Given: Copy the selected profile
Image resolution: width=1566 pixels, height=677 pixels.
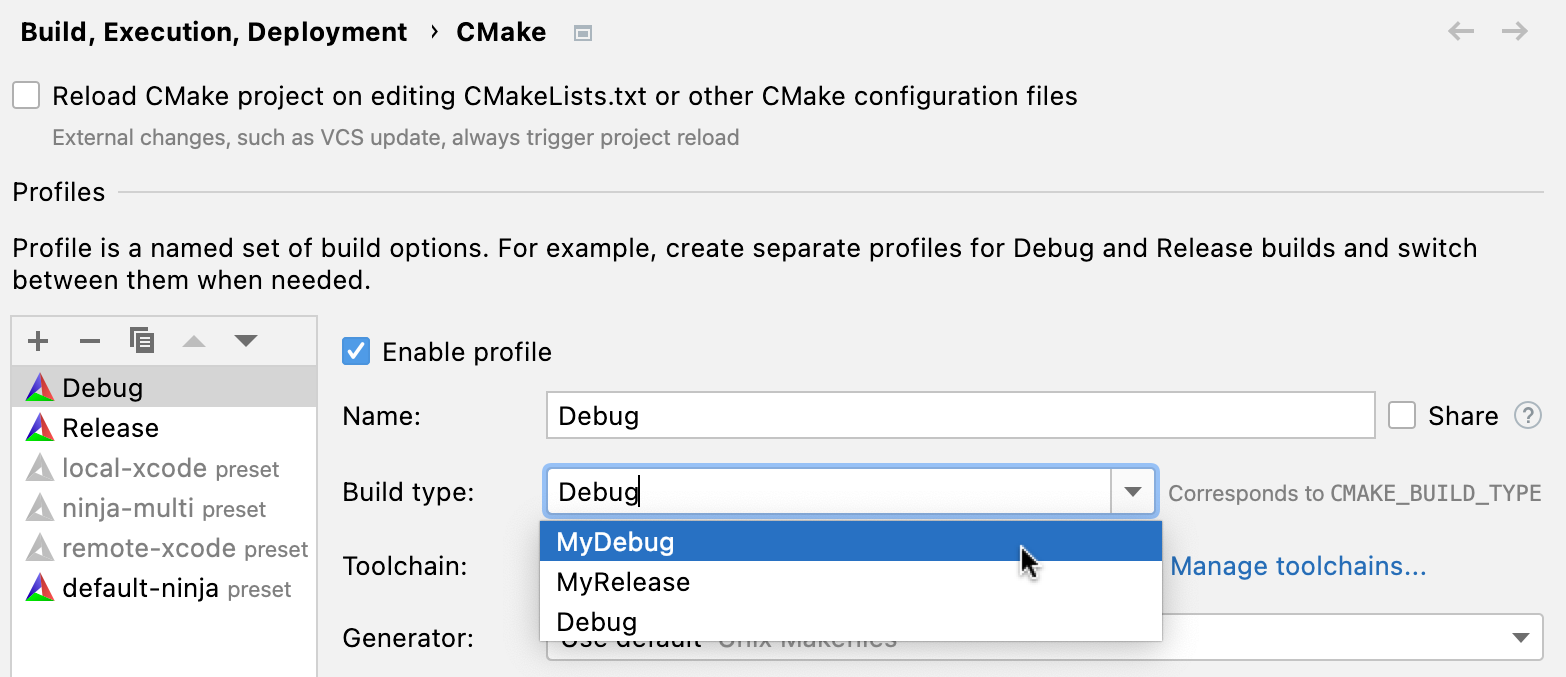Looking at the screenshot, I should [x=142, y=341].
